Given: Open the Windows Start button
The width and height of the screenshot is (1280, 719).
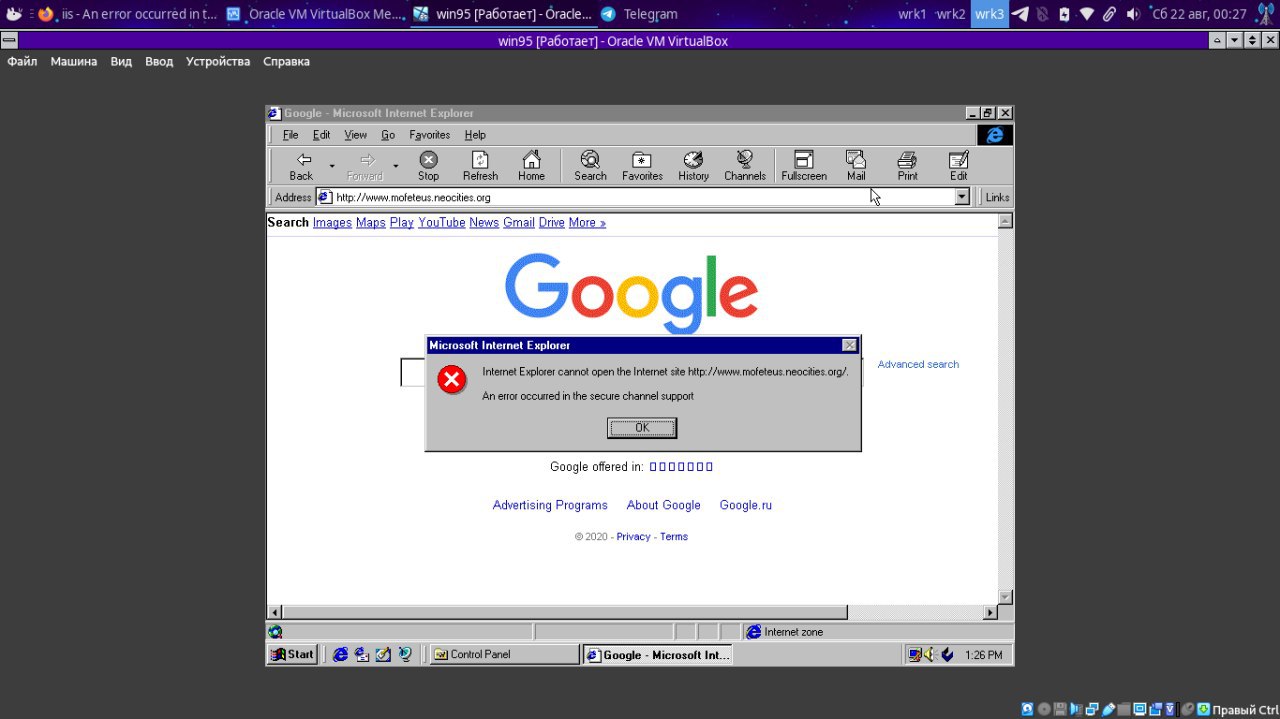Looking at the screenshot, I should click(x=293, y=655).
